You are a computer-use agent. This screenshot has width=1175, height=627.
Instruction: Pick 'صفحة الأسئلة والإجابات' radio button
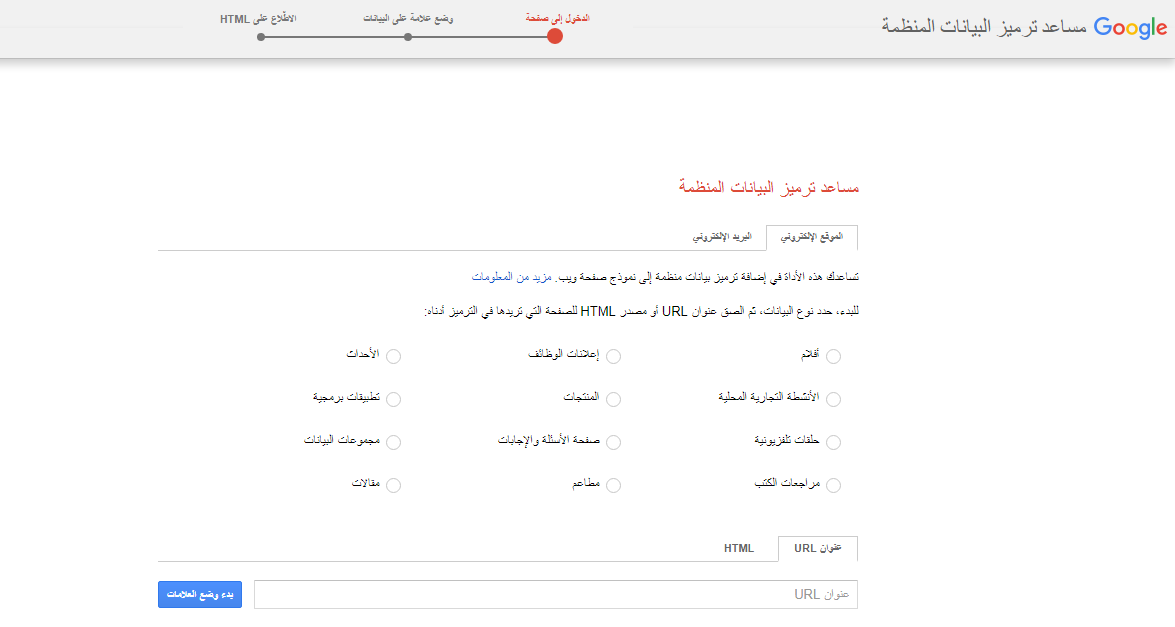point(614,443)
